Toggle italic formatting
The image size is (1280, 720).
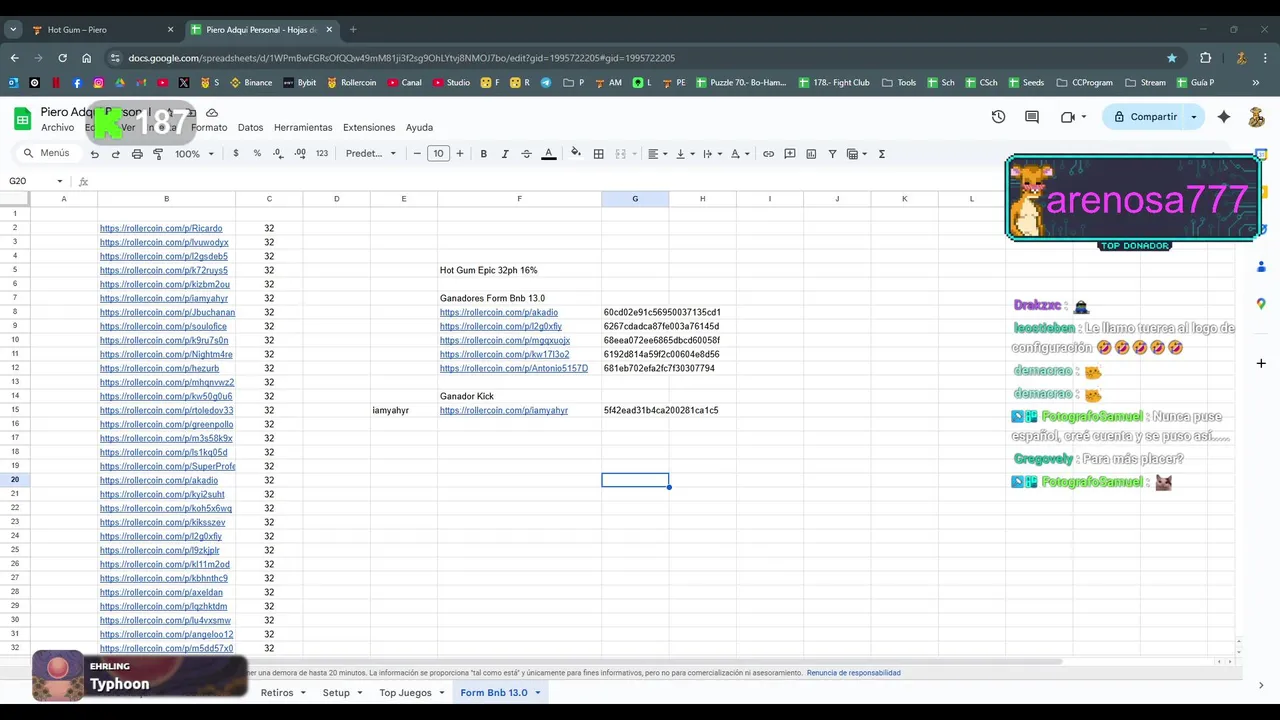(505, 154)
